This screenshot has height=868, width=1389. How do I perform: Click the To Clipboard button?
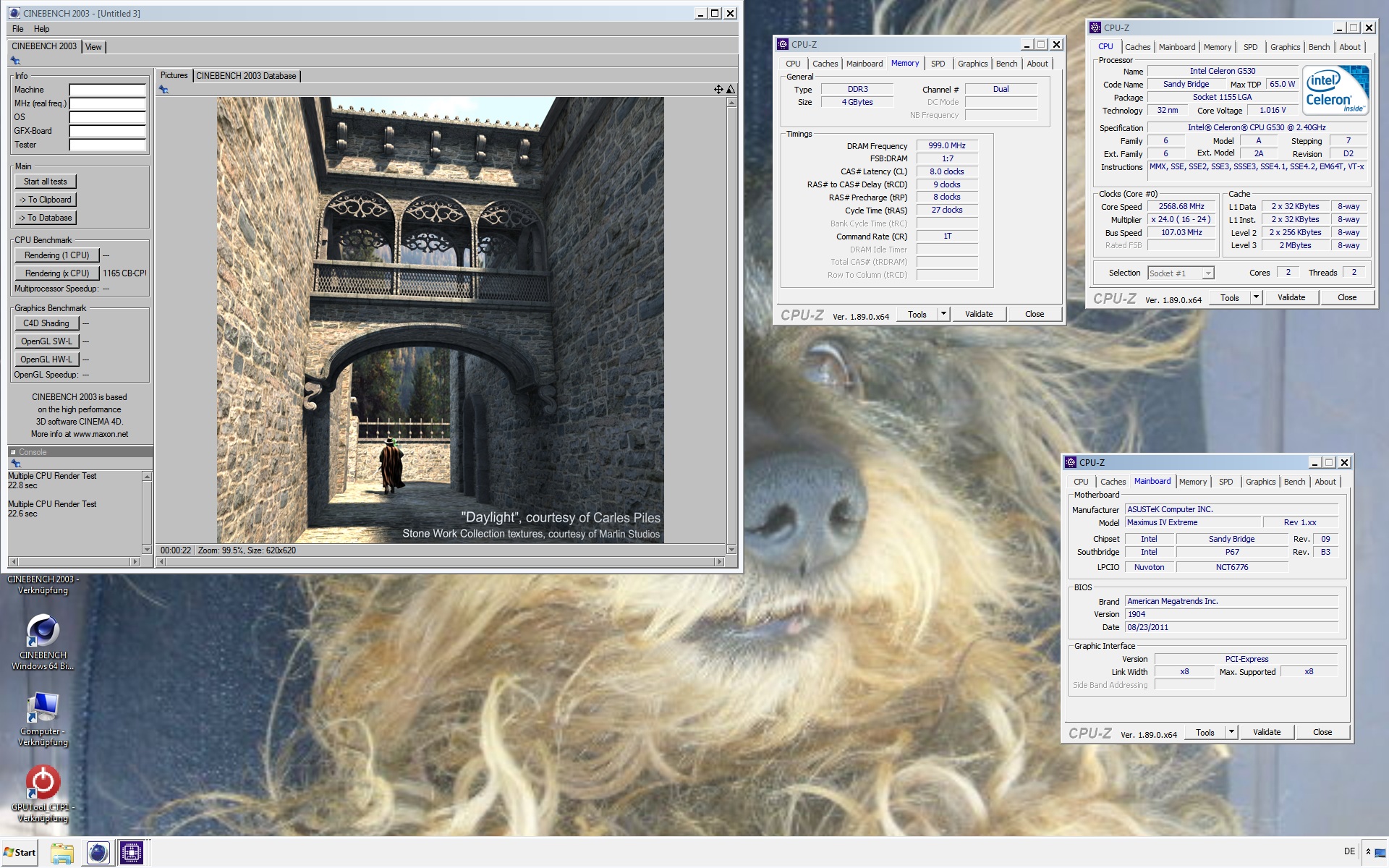pos(46,200)
